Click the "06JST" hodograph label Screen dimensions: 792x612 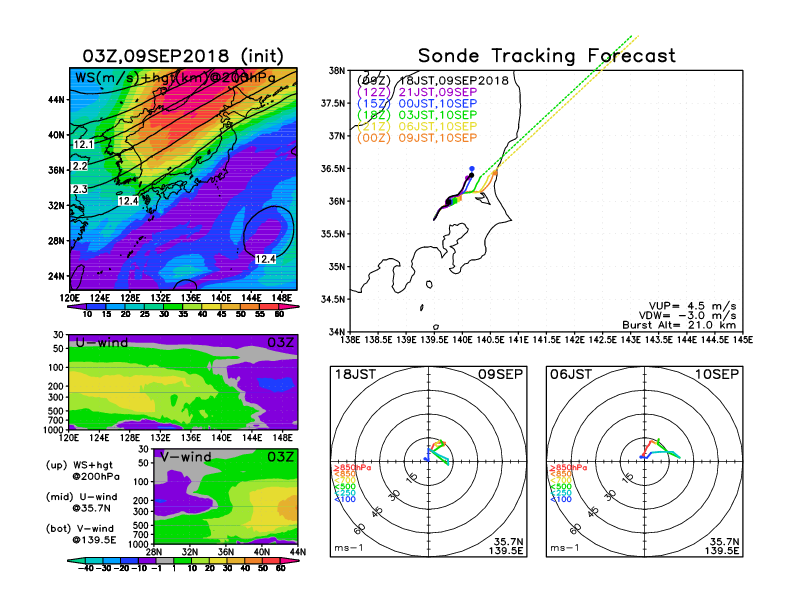571,374
